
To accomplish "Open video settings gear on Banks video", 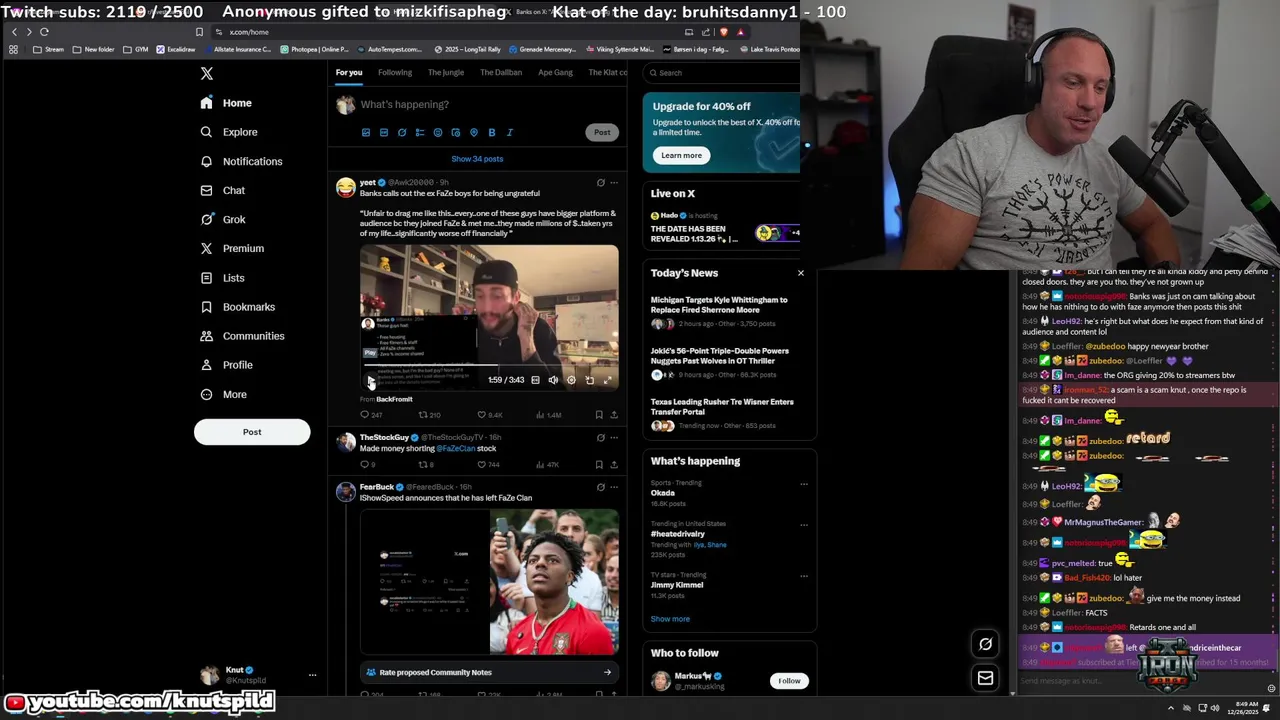I will pos(571,380).
